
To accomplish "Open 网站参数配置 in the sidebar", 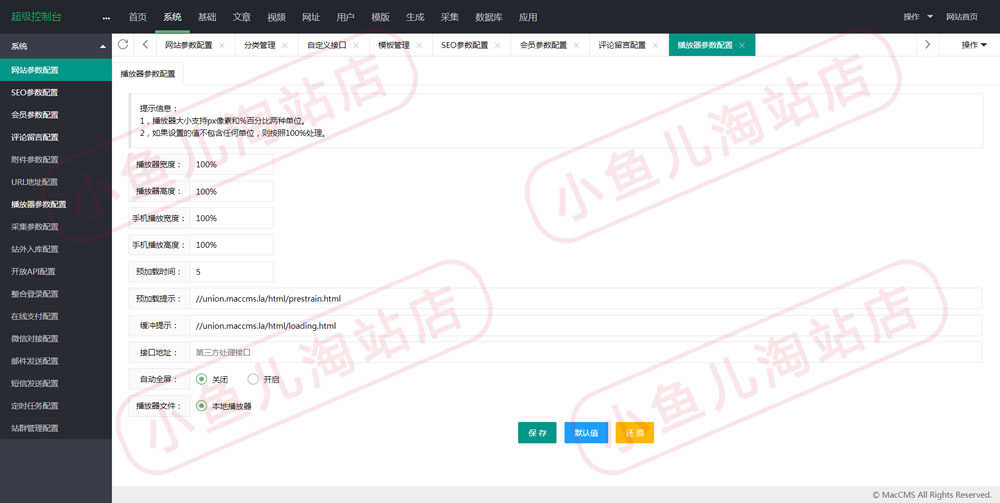I will point(55,69).
